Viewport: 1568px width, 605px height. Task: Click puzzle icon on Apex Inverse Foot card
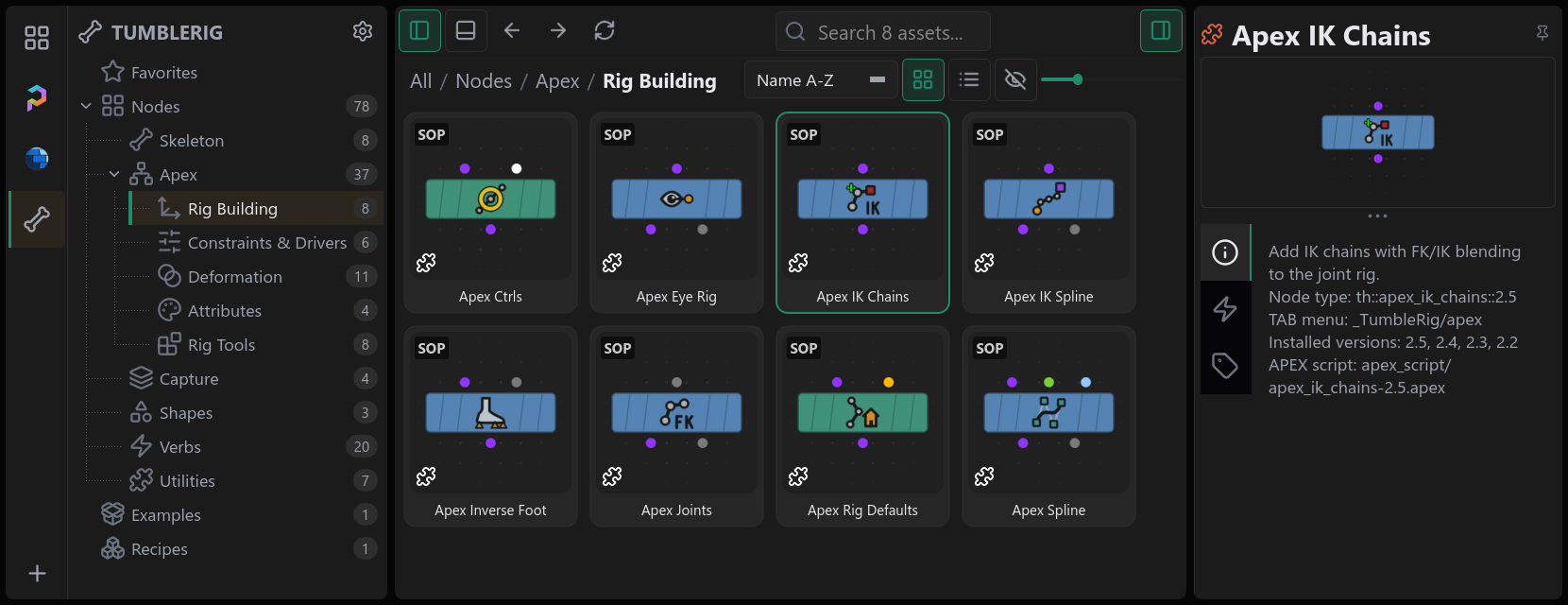426,475
